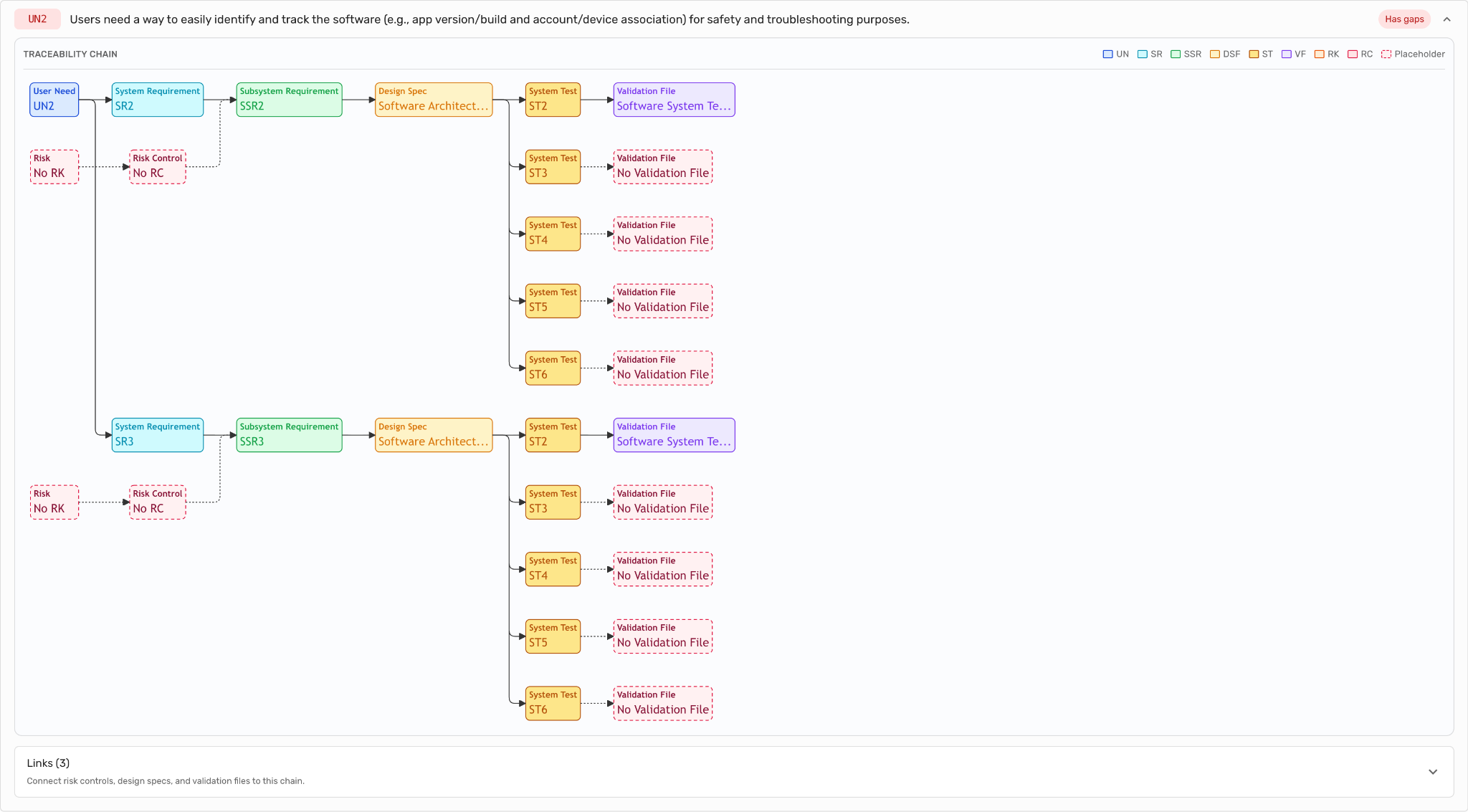Select System Test ST6 in SSR3 chain
Viewport: 1468px width, 812px height.
(553, 703)
